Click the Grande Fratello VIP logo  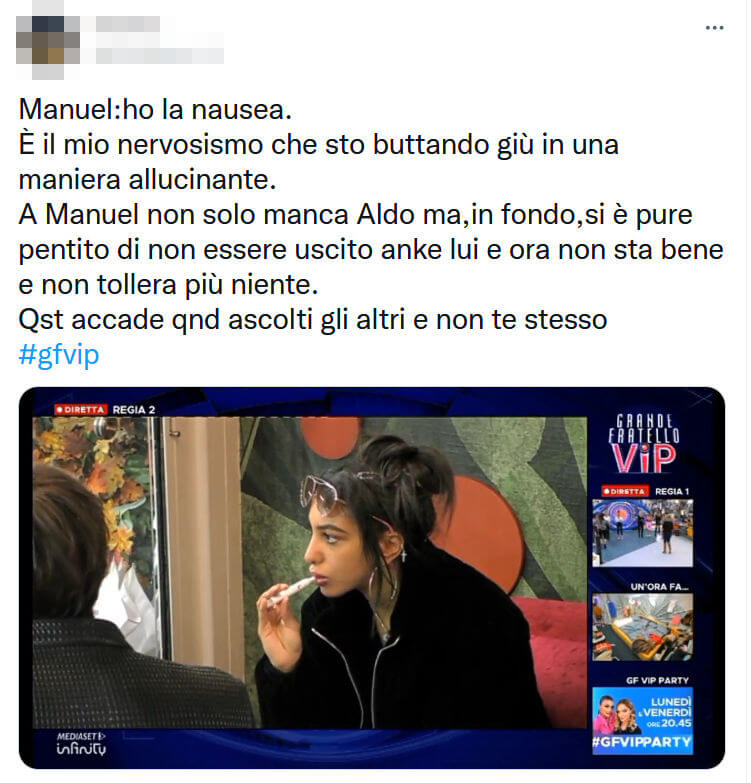click(643, 443)
